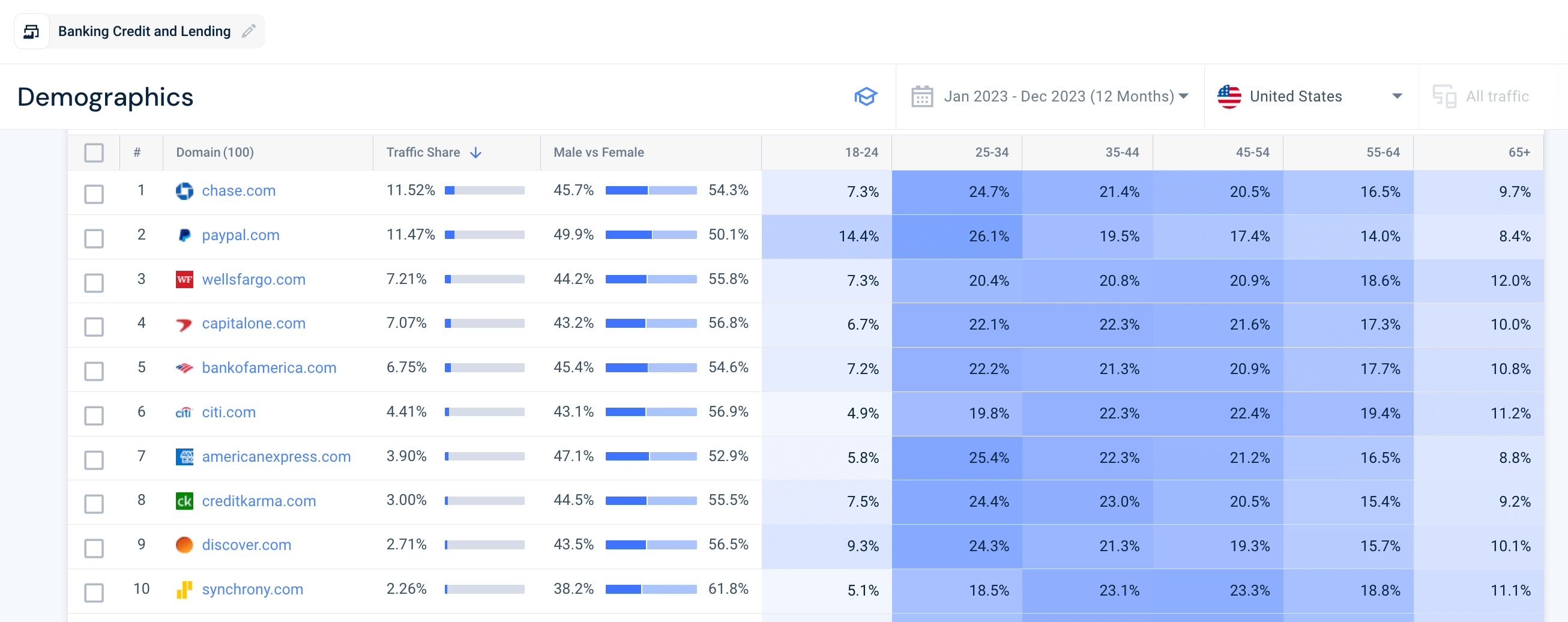
Task: Edit the Banking Credit and Lending name with pencil icon
Action: pyautogui.click(x=249, y=31)
